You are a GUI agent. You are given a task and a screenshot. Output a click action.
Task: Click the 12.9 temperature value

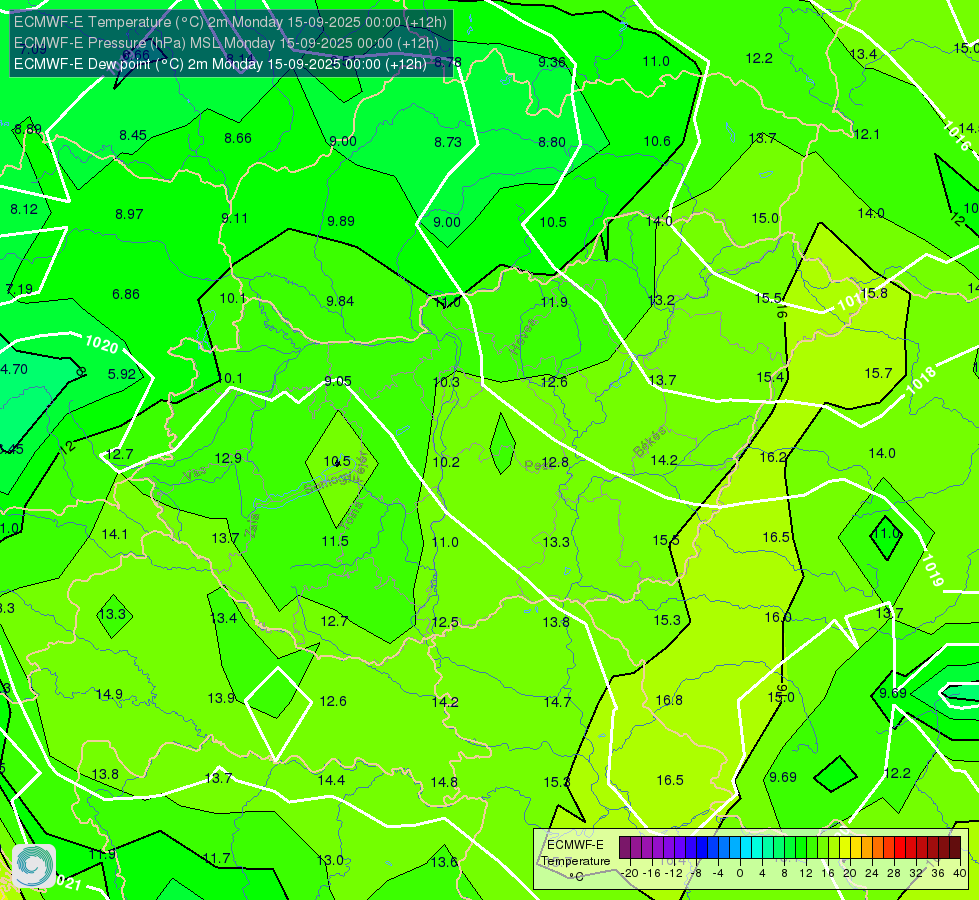(228, 458)
